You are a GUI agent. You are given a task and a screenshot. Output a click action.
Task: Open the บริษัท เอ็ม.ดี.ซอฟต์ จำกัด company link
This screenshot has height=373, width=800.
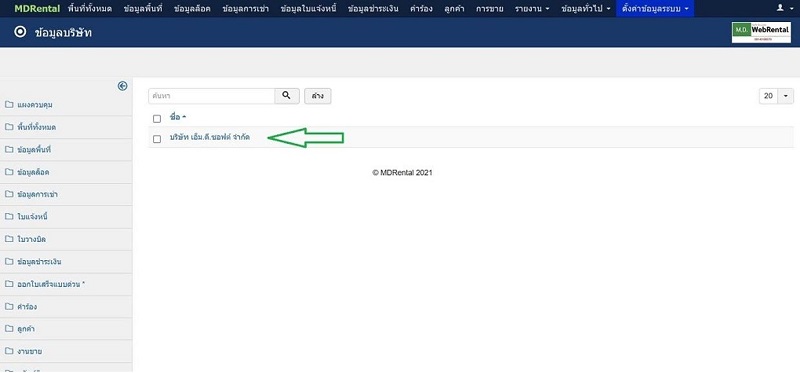tap(210, 137)
